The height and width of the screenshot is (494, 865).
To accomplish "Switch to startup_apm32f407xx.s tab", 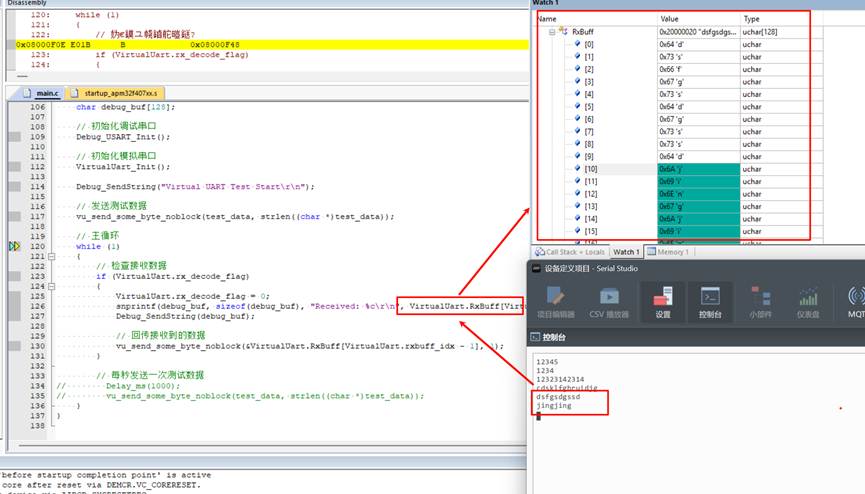I will tap(115, 93).
